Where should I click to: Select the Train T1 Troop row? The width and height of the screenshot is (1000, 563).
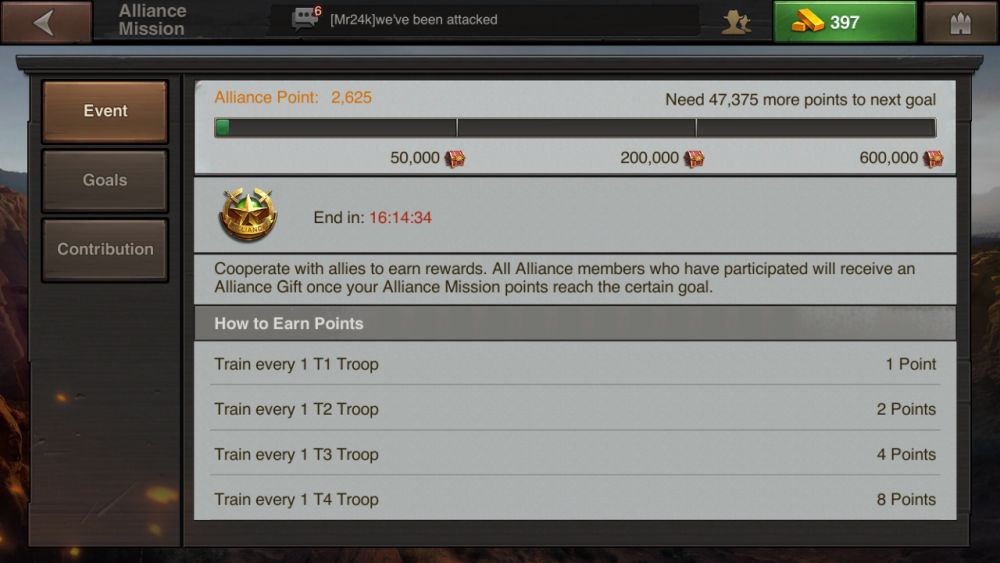click(x=575, y=364)
